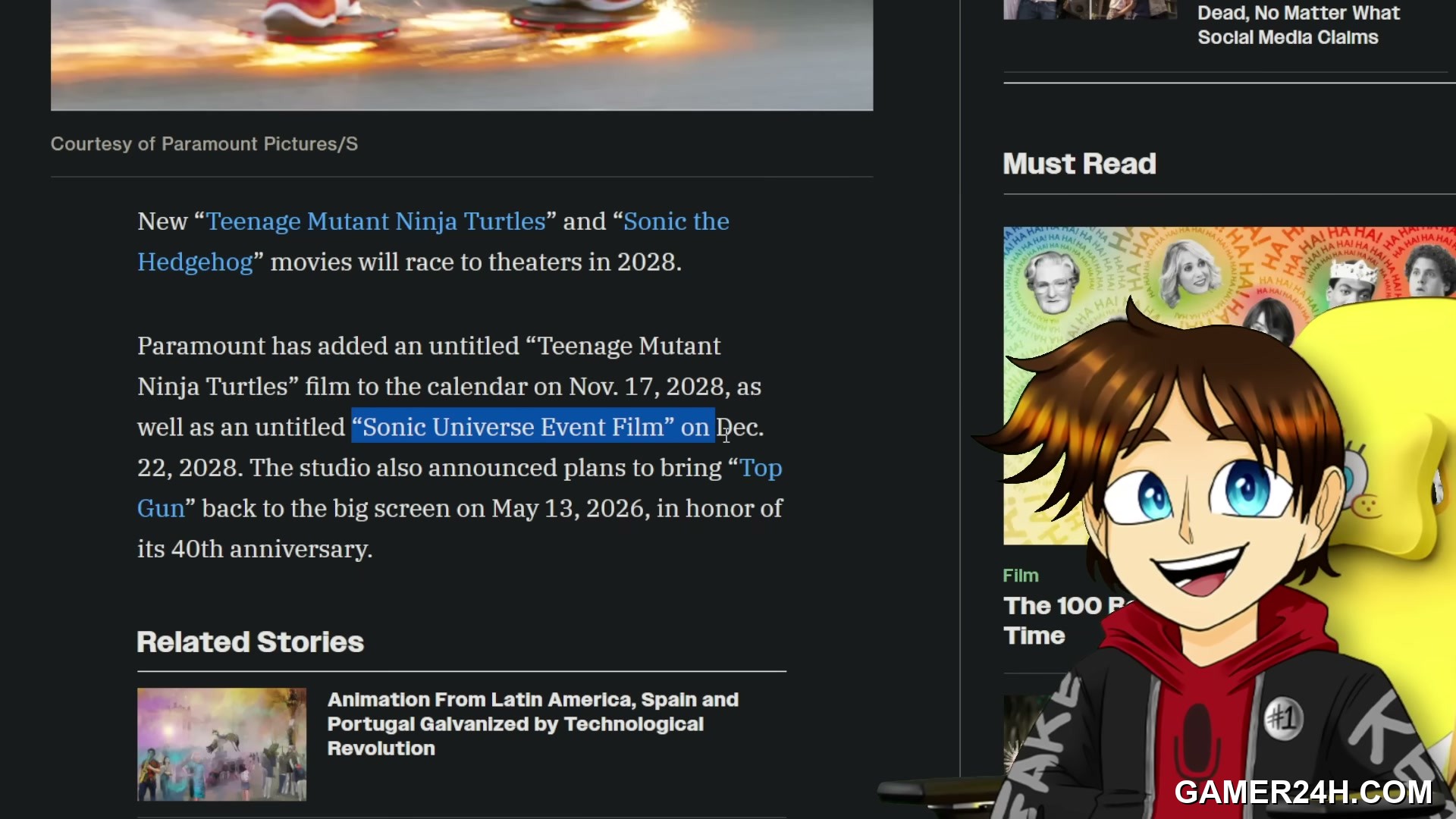Screen dimensions: 1456x819
Task: Open the "Teenage Mutant Ninja Turtles" link
Action: pos(376,221)
